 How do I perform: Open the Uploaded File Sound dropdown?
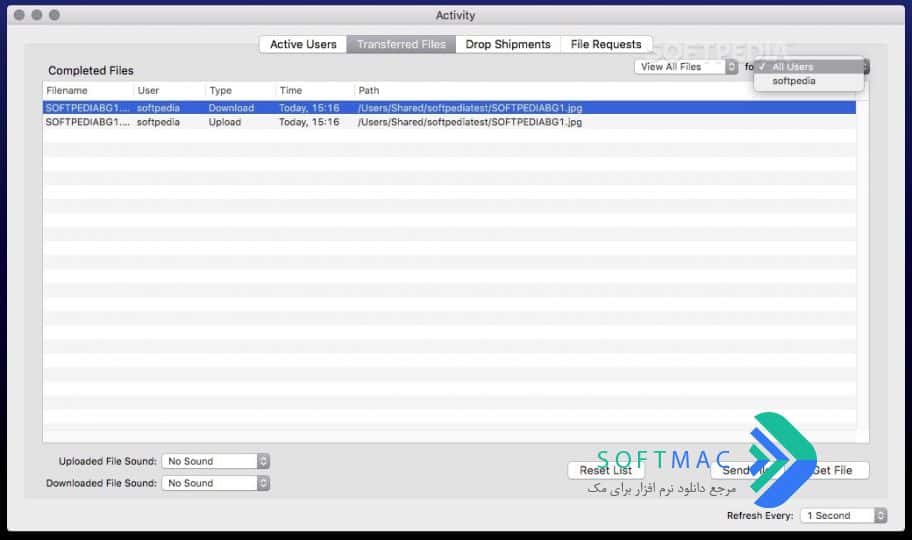click(x=216, y=461)
